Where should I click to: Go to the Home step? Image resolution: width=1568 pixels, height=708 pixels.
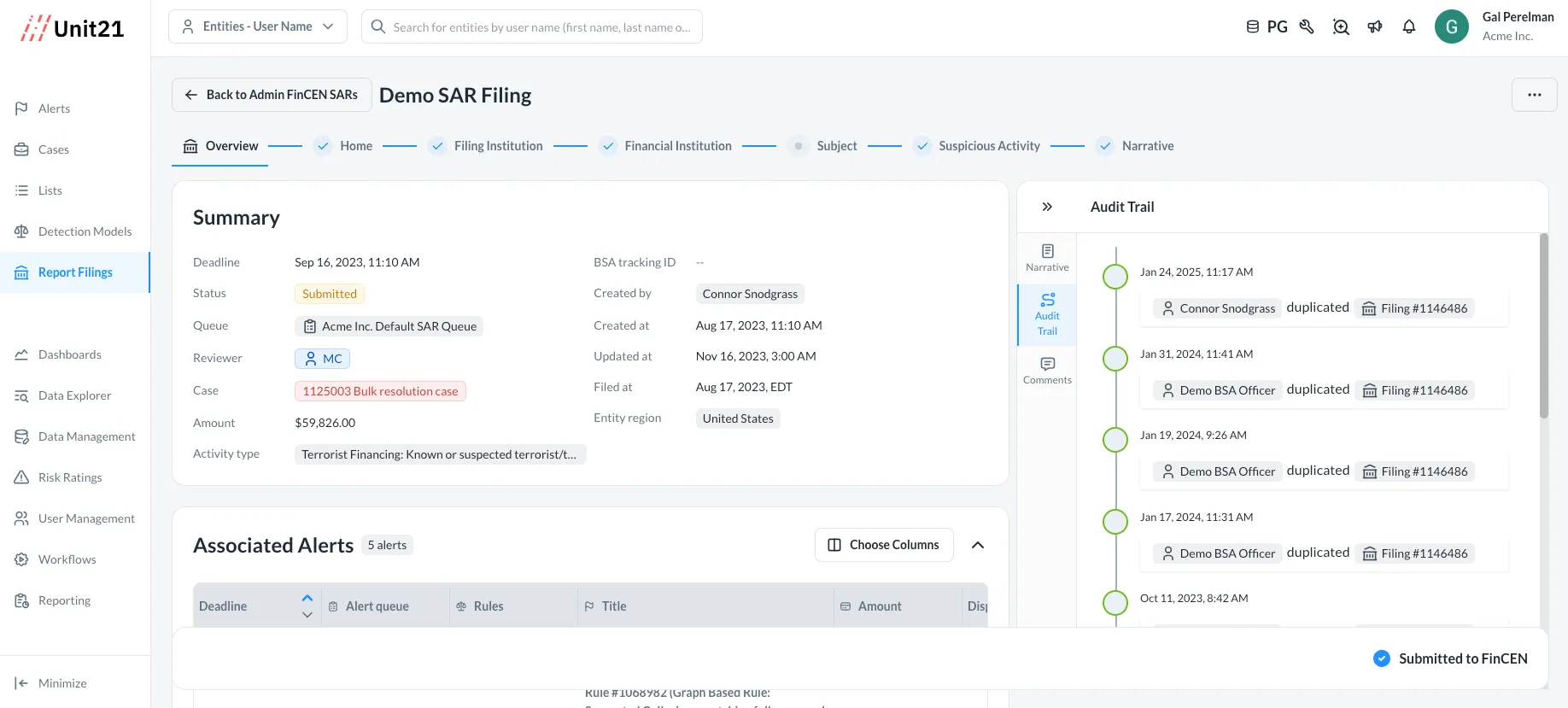pos(344,146)
